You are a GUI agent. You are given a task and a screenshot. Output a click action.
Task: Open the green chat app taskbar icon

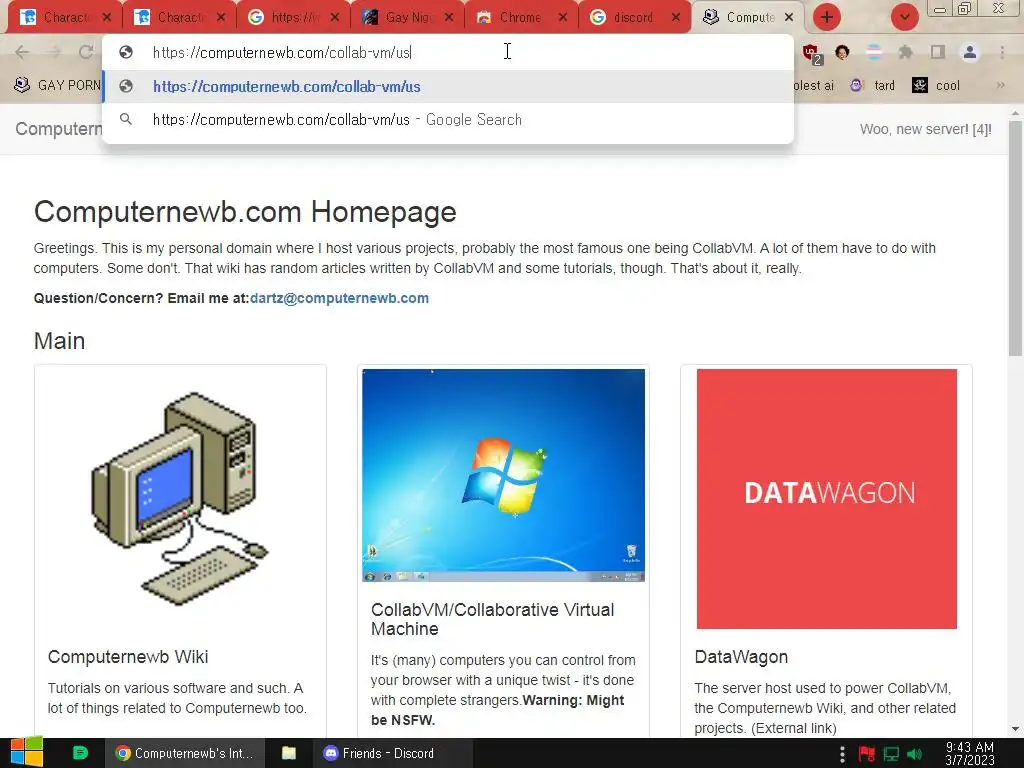(80, 753)
